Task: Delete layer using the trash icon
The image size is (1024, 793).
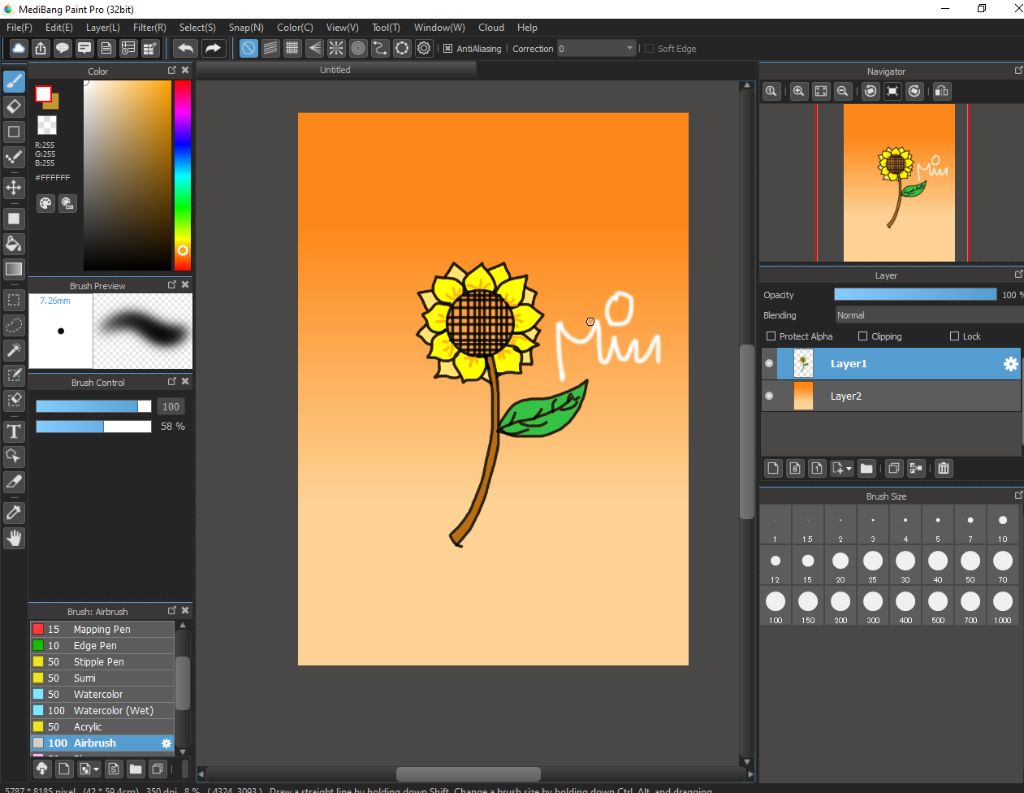Action: click(943, 468)
